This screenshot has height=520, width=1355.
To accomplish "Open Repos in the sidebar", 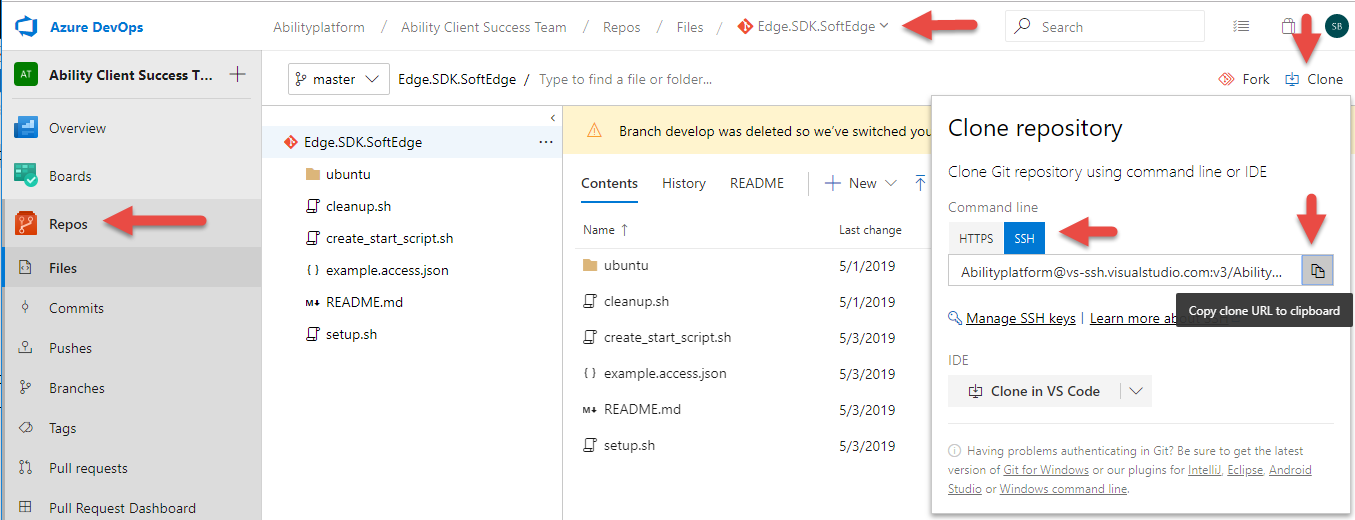I will tap(68, 224).
